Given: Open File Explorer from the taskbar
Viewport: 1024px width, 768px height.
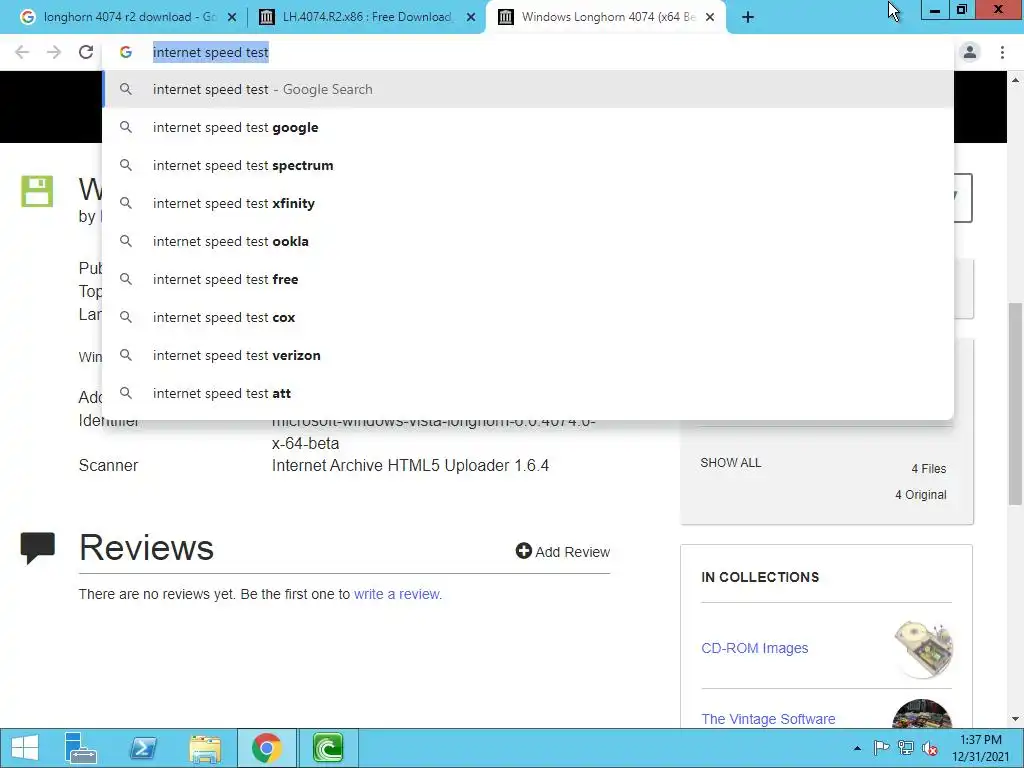Looking at the screenshot, I should 204,748.
